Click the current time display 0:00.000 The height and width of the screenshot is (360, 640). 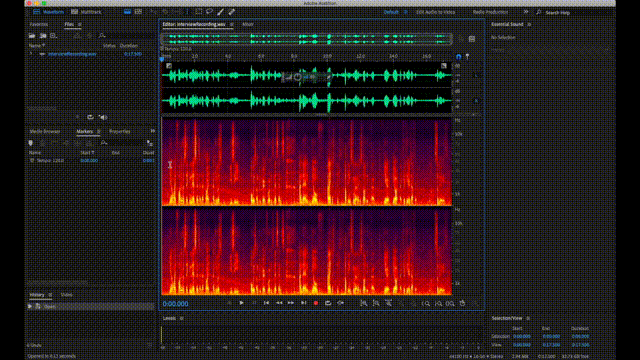[176, 304]
